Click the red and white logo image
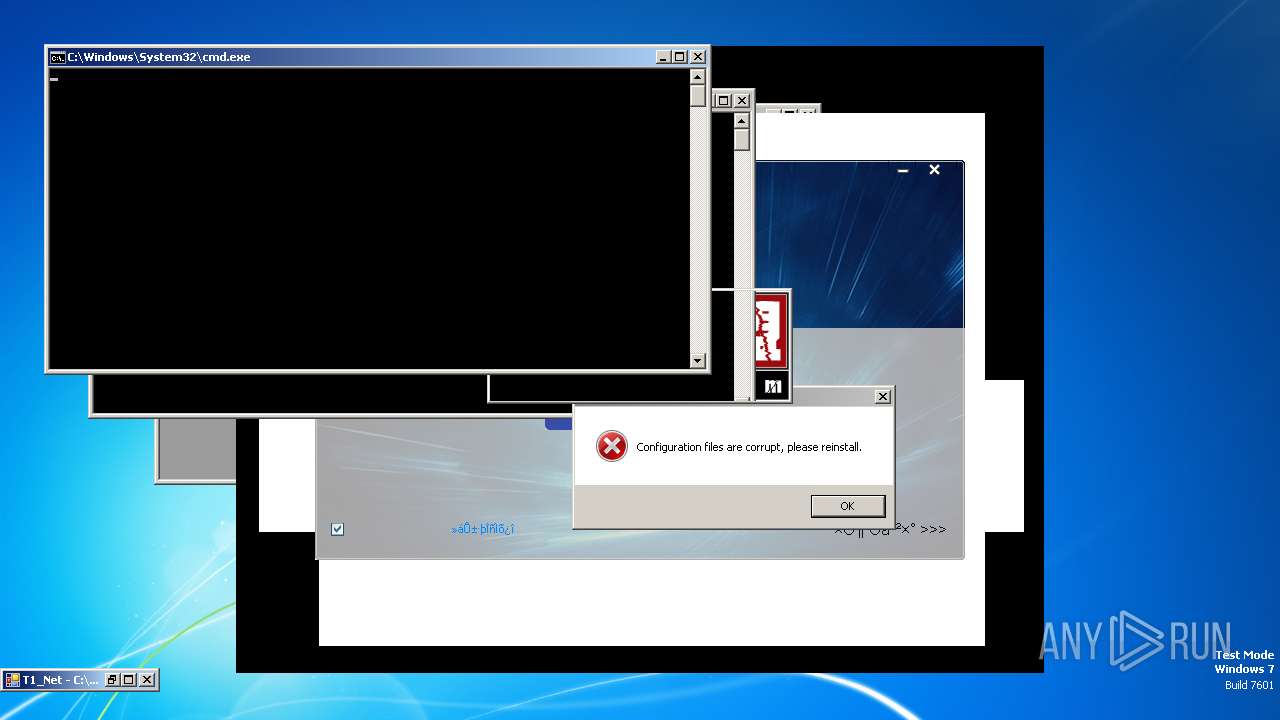 click(x=772, y=331)
